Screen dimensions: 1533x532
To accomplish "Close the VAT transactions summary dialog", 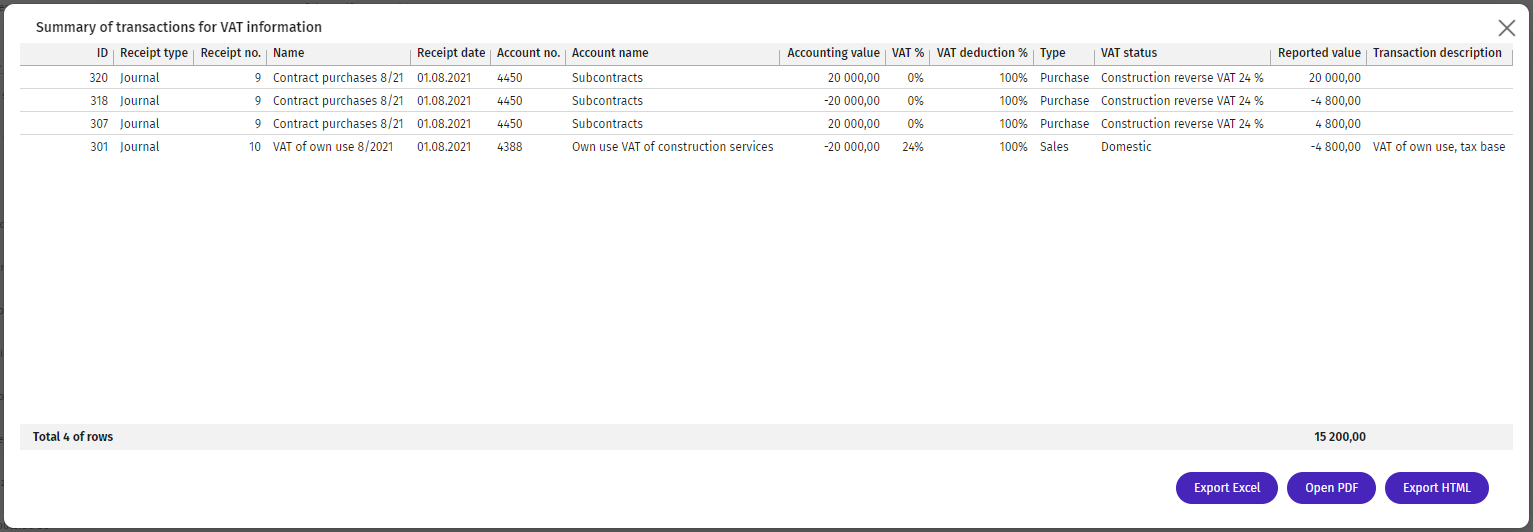I will (1506, 28).
